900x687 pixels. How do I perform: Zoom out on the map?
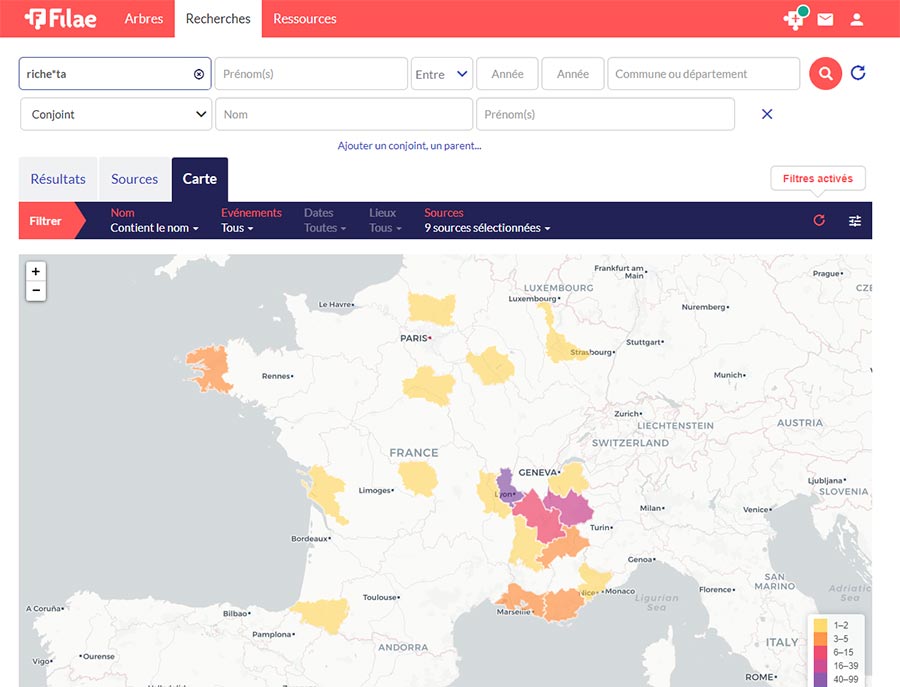tap(36, 291)
